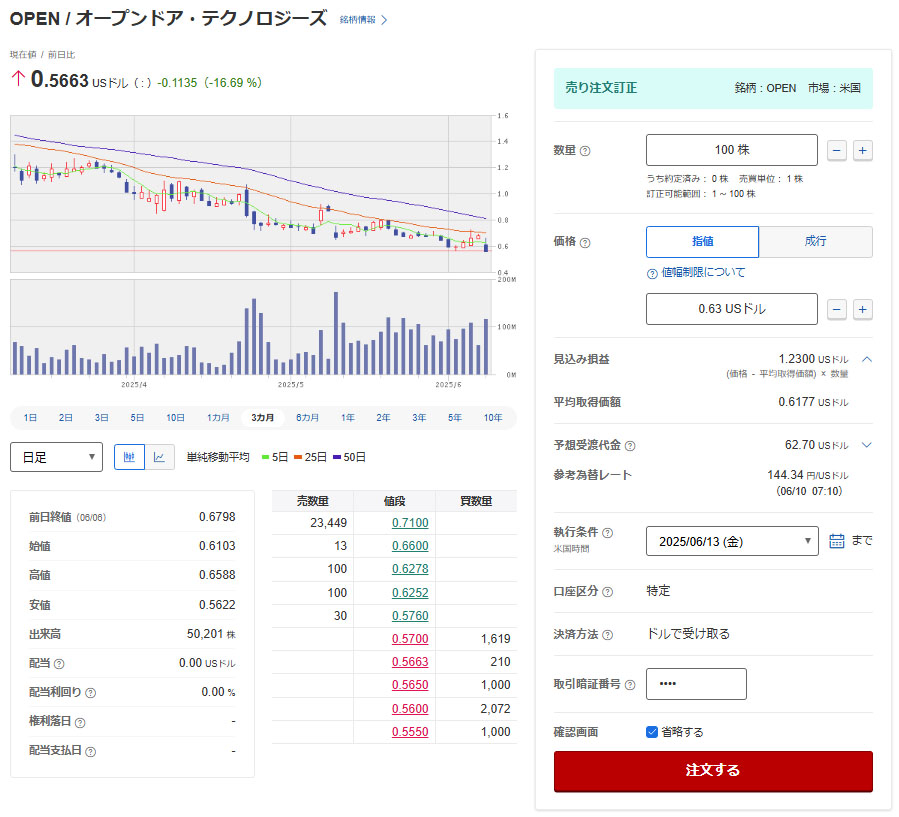This screenshot has height=817, width=899.
Task: Click the quantity plus button
Action: [x=862, y=150]
